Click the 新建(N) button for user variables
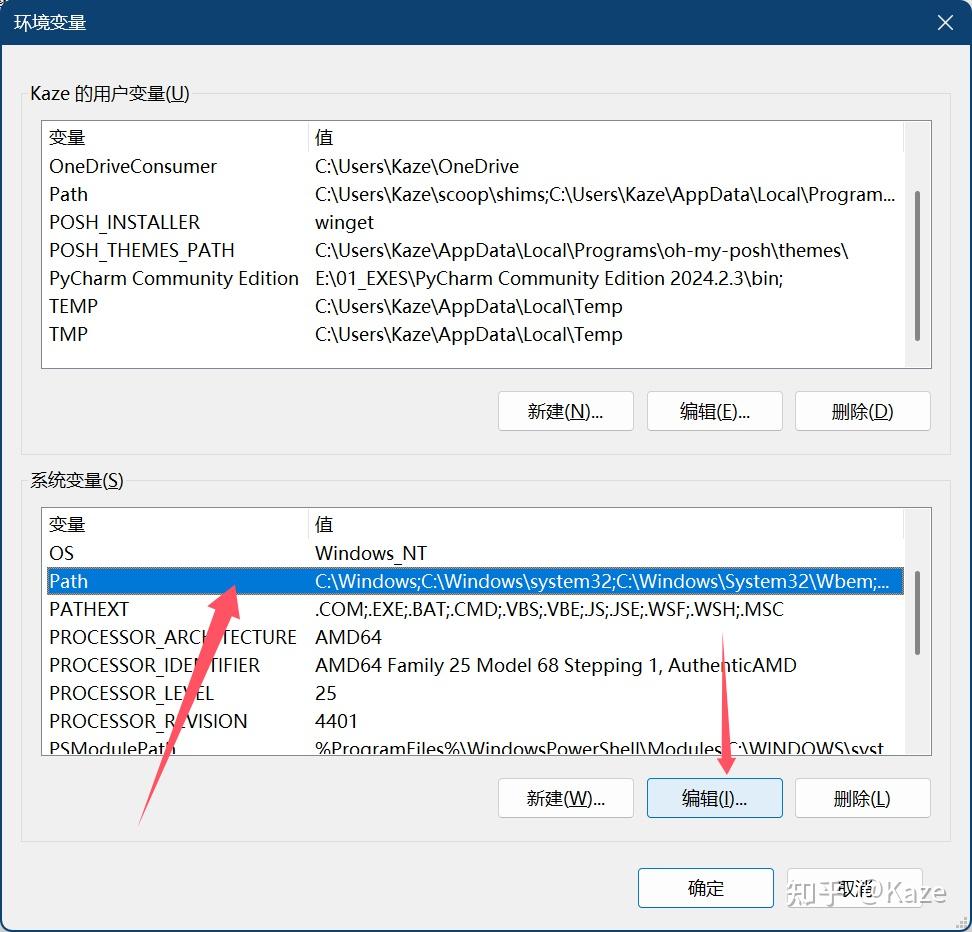 click(565, 411)
